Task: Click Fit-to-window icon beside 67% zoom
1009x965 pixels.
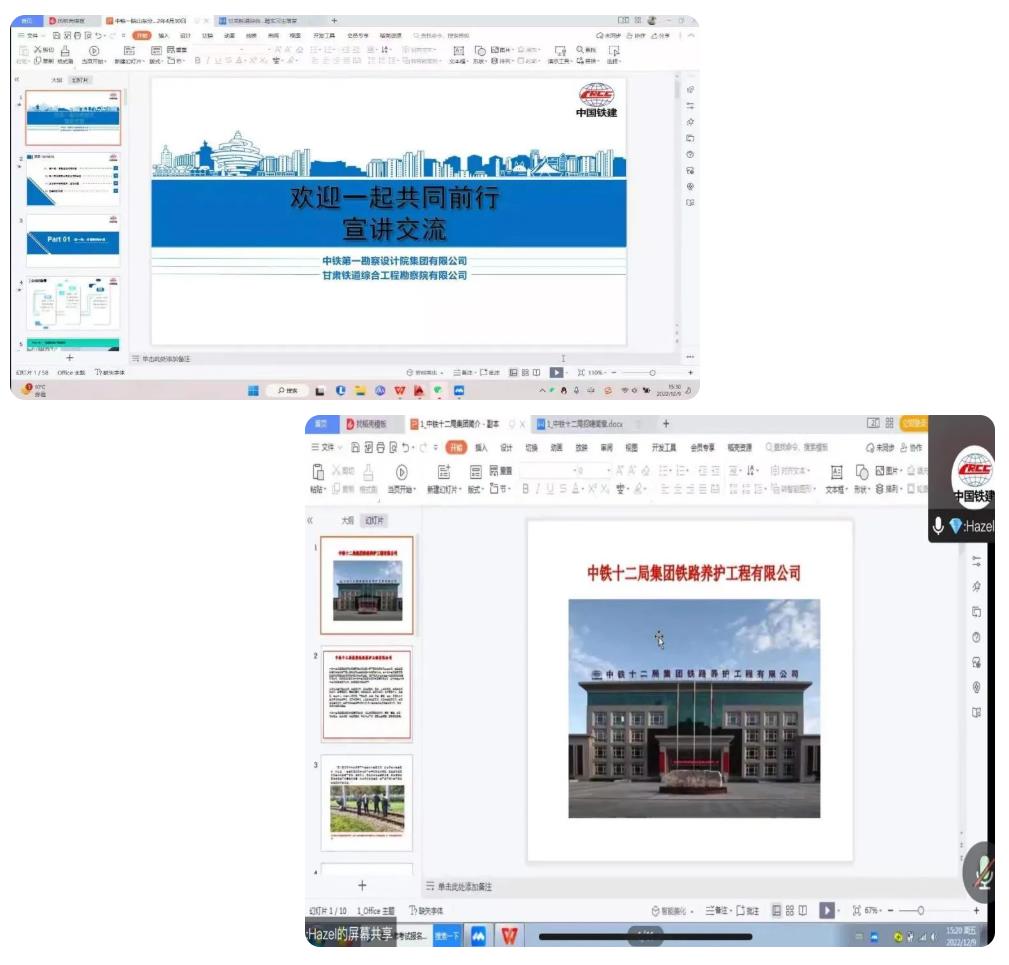Action: 856,910
